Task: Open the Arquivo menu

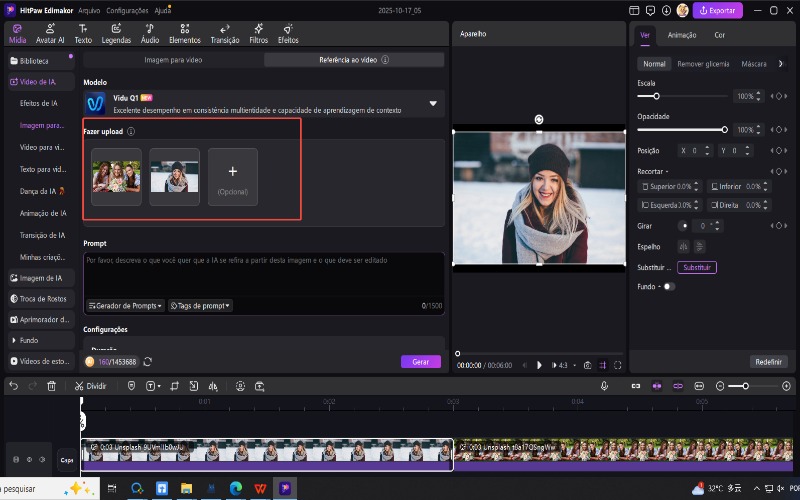Action: click(89, 10)
